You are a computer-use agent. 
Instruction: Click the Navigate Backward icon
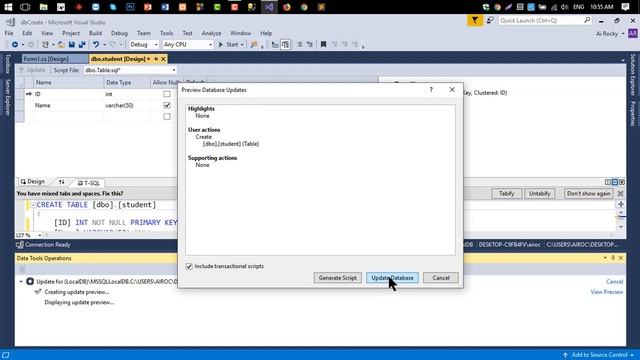tap(15, 44)
